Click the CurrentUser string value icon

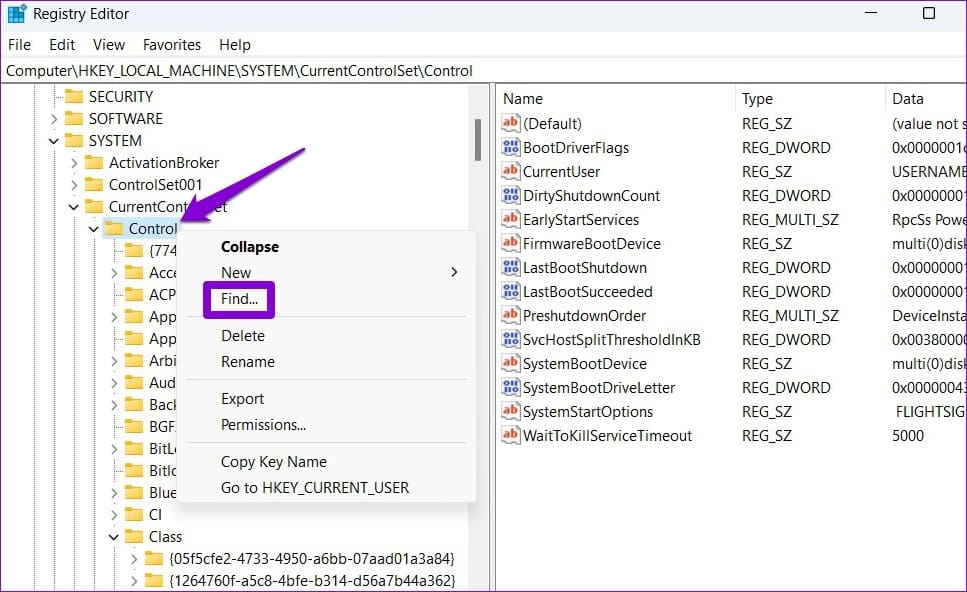pyautogui.click(x=511, y=171)
